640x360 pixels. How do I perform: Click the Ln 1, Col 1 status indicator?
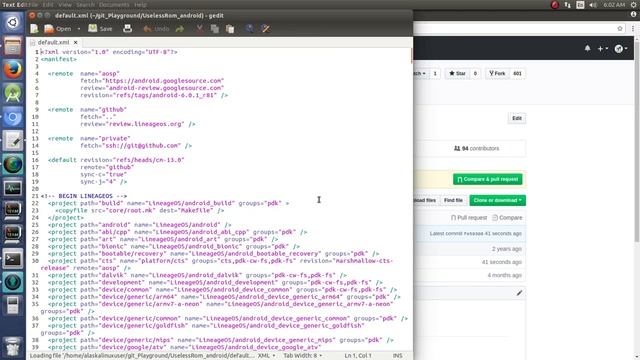358,356
